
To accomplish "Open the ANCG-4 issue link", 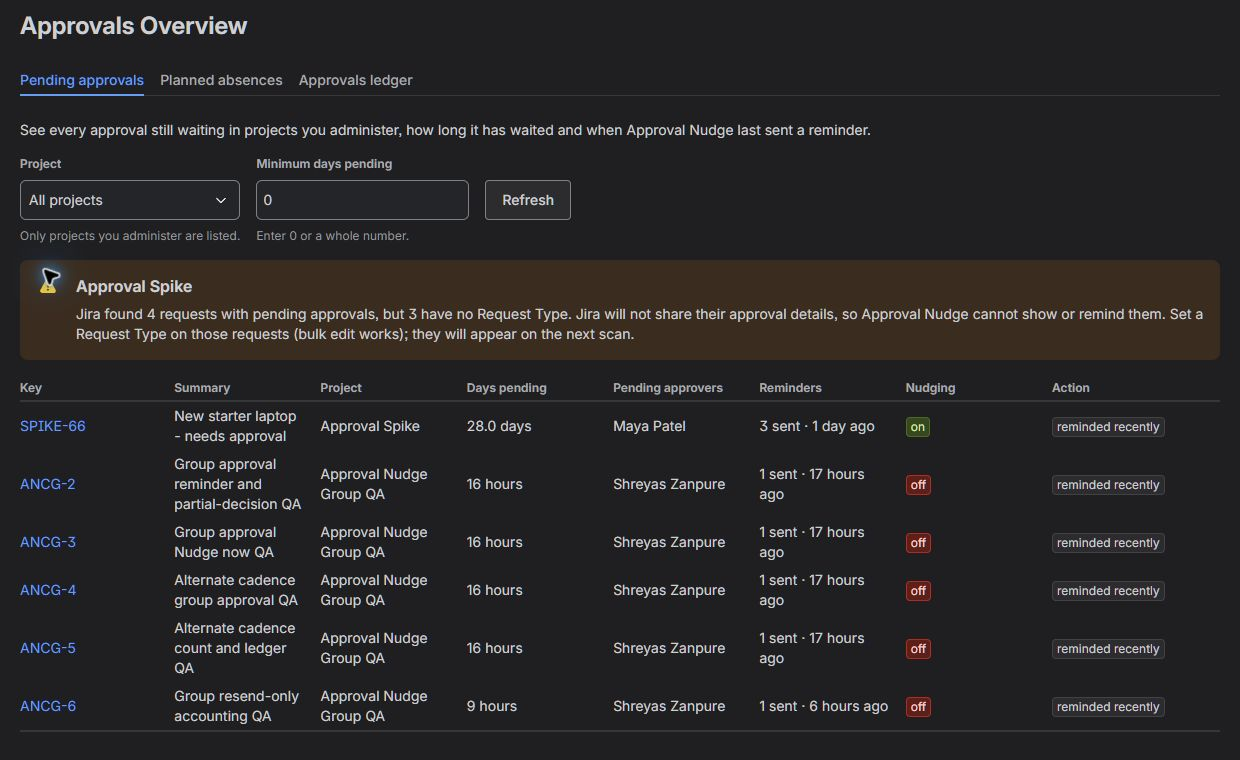I will click(x=48, y=590).
